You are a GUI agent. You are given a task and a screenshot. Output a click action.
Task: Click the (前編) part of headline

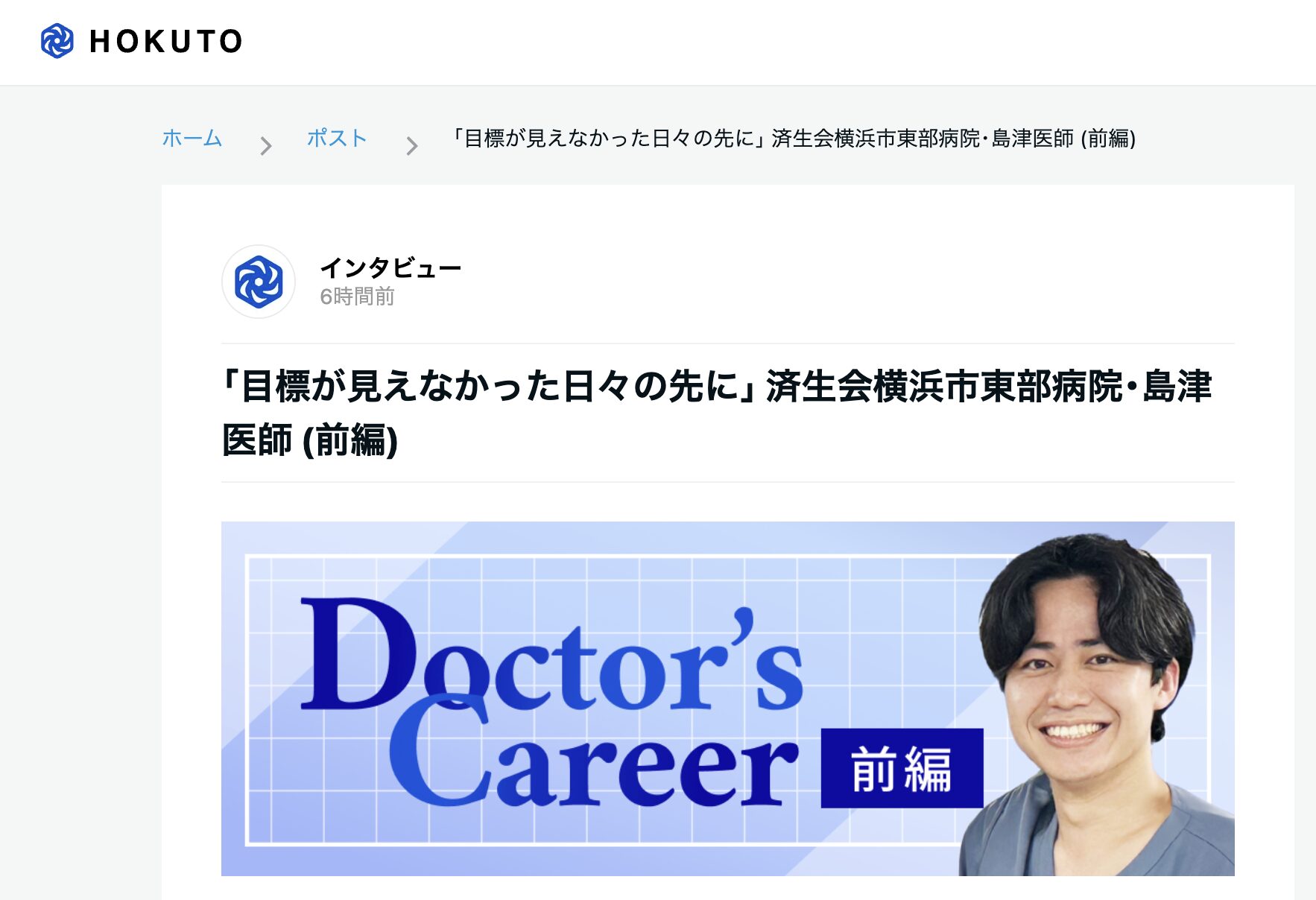tap(350, 440)
